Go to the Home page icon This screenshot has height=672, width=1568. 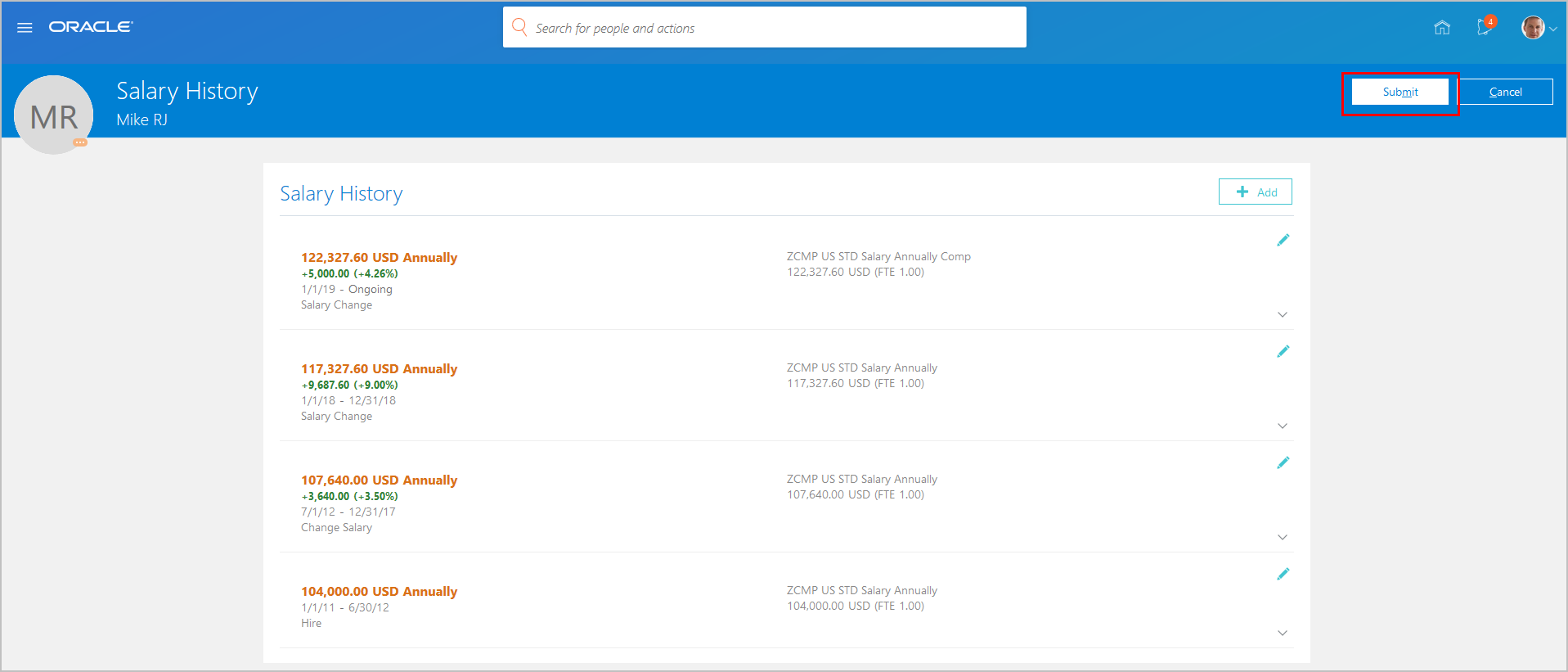[1442, 28]
